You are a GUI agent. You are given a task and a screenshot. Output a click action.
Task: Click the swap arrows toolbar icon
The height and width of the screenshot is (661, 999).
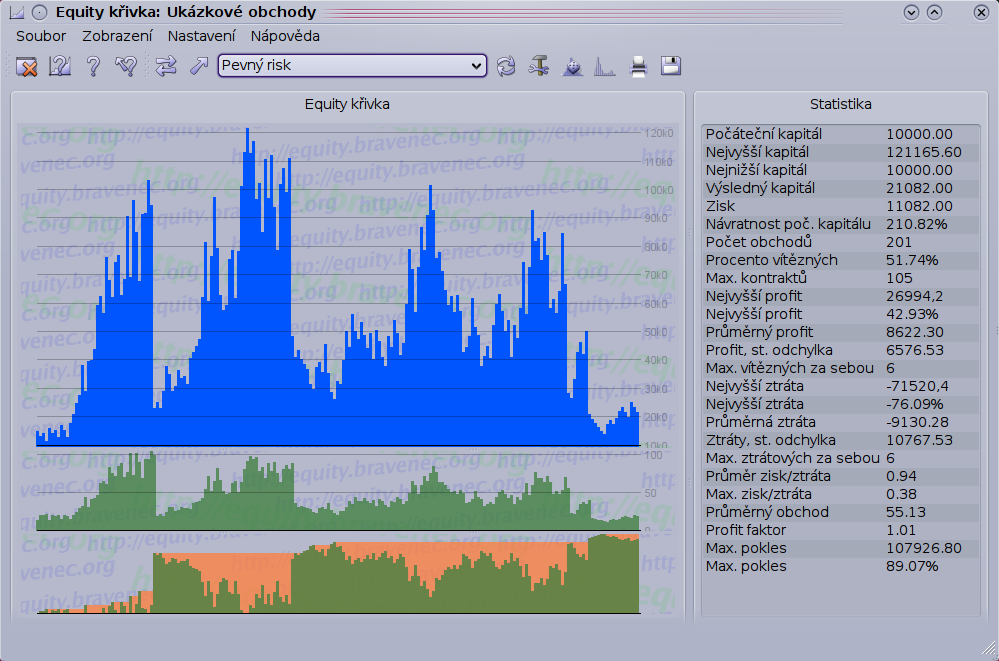[166, 67]
